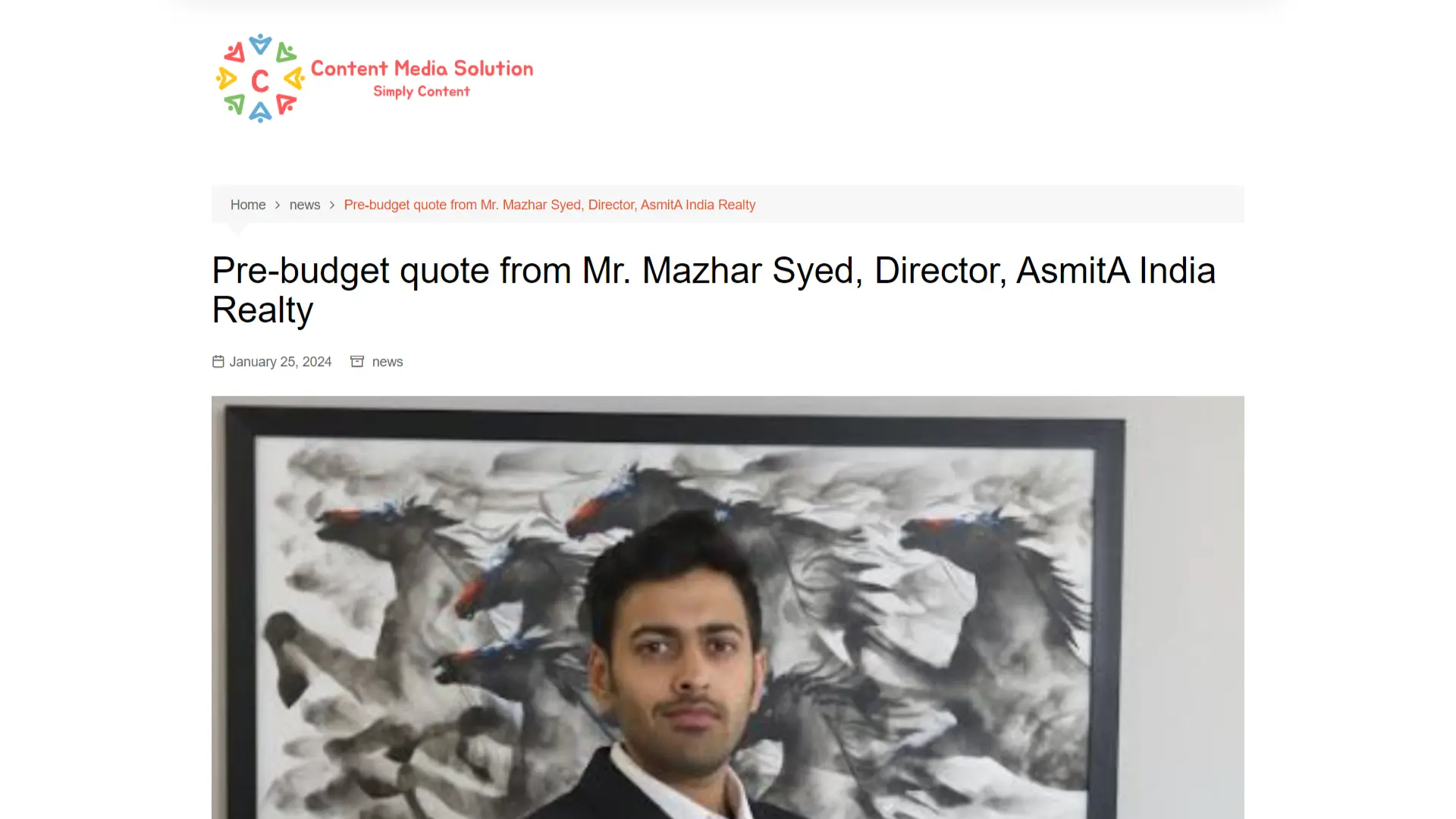The image size is (1456, 819).
Task: Open the news category link below title
Action: 388,362
